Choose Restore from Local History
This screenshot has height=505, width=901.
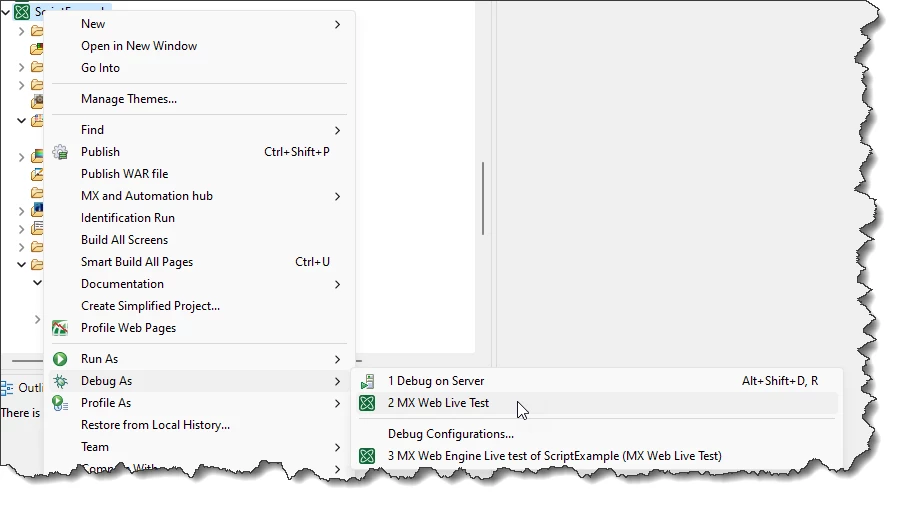[x=199, y=425]
